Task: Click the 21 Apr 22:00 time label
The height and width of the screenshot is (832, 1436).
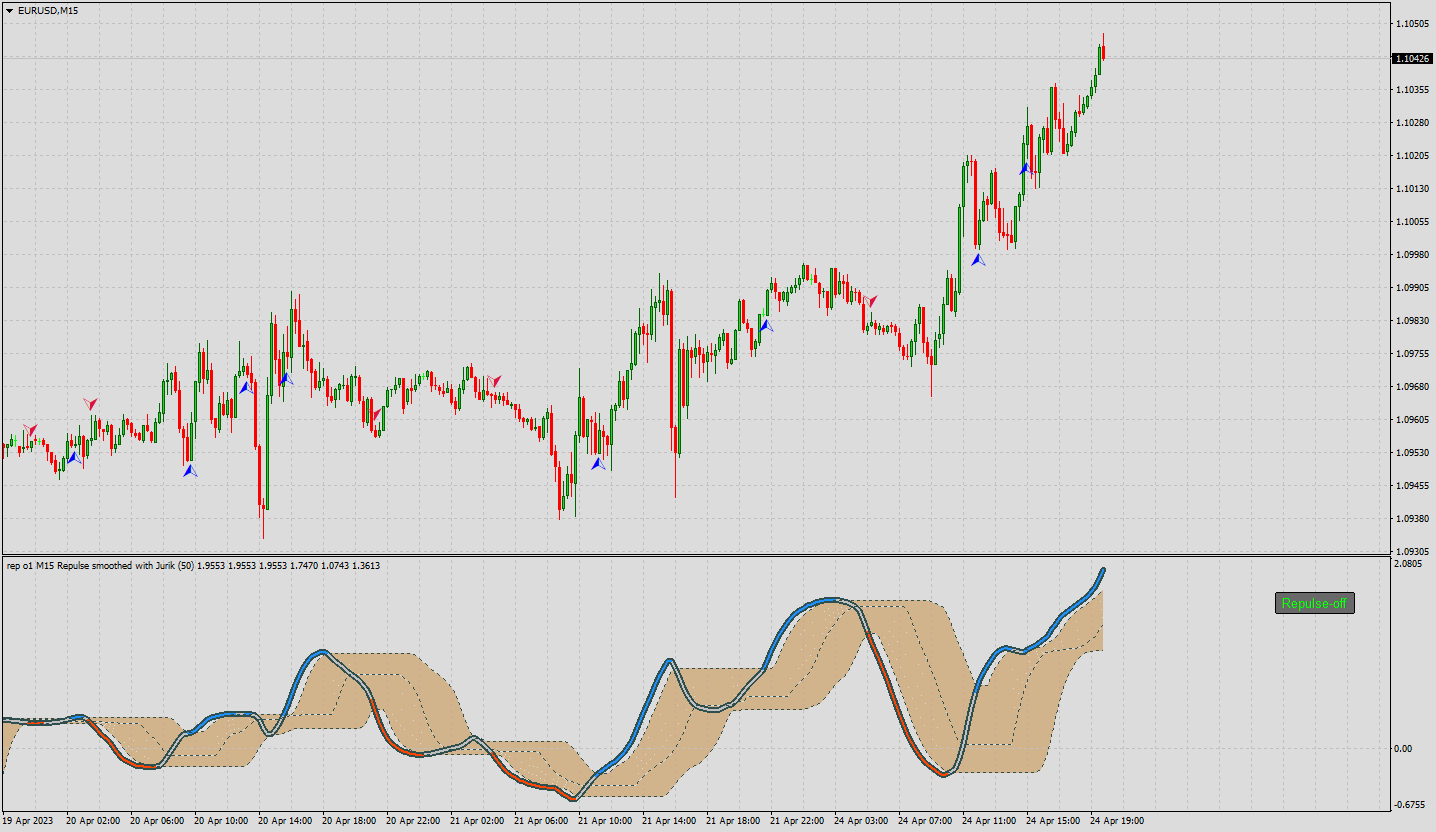Action: coord(799,821)
